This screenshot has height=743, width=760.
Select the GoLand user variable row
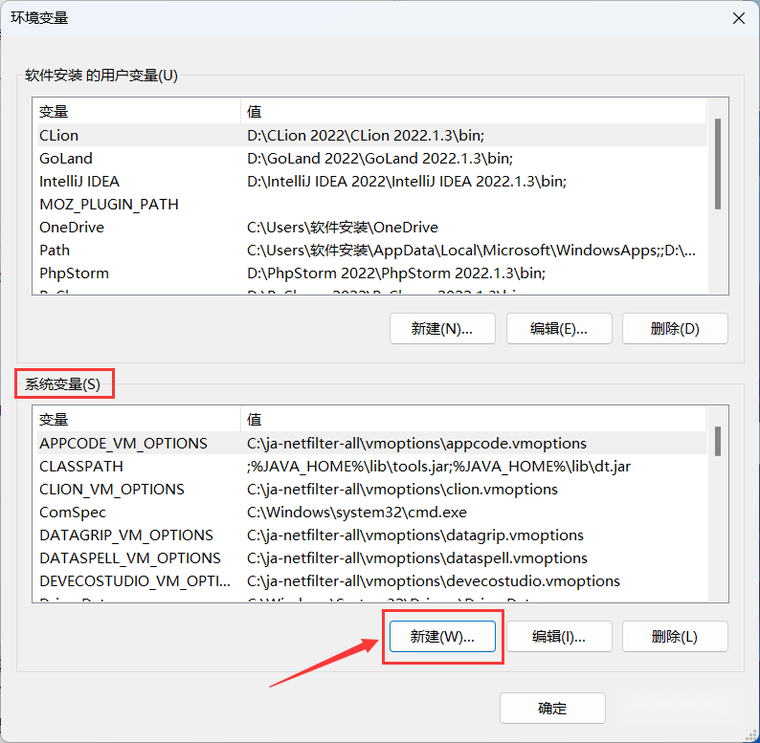click(371, 158)
